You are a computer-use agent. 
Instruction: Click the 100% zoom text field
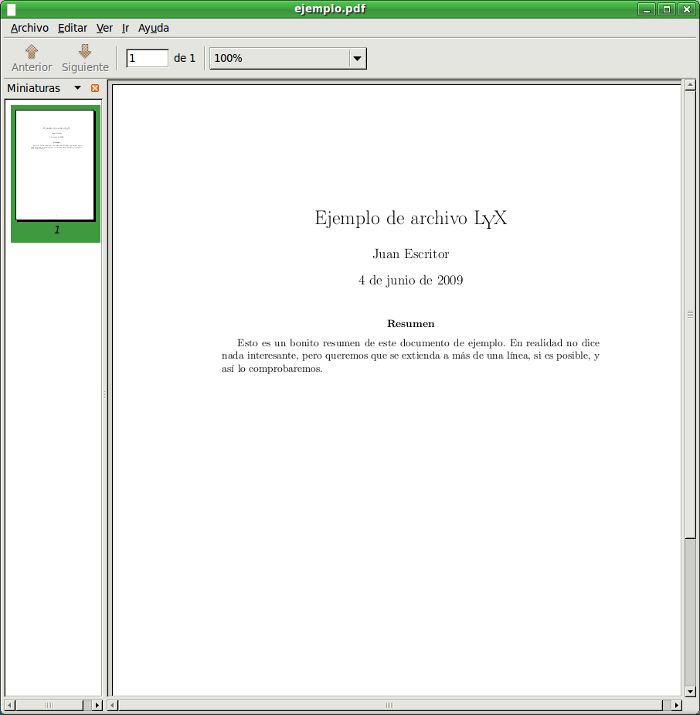tap(280, 58)
